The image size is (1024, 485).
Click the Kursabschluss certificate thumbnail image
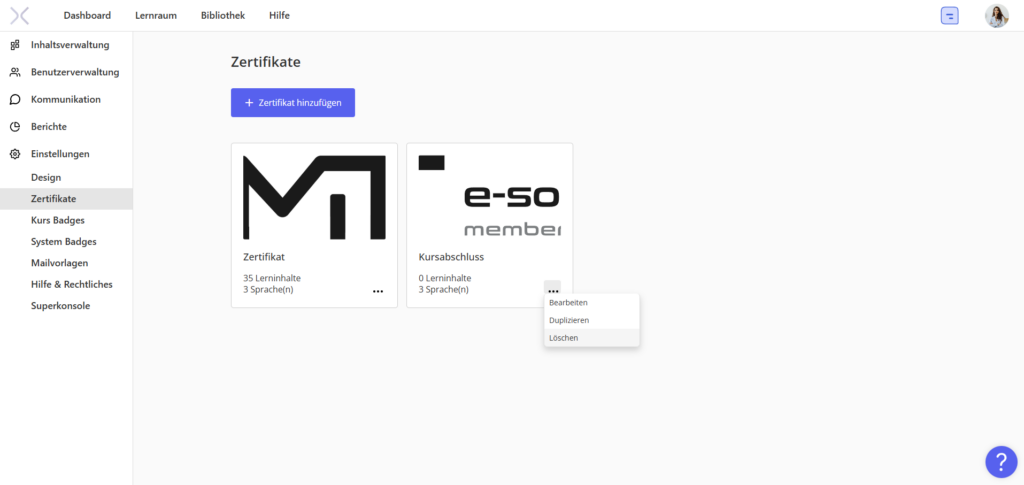(490, 196)
